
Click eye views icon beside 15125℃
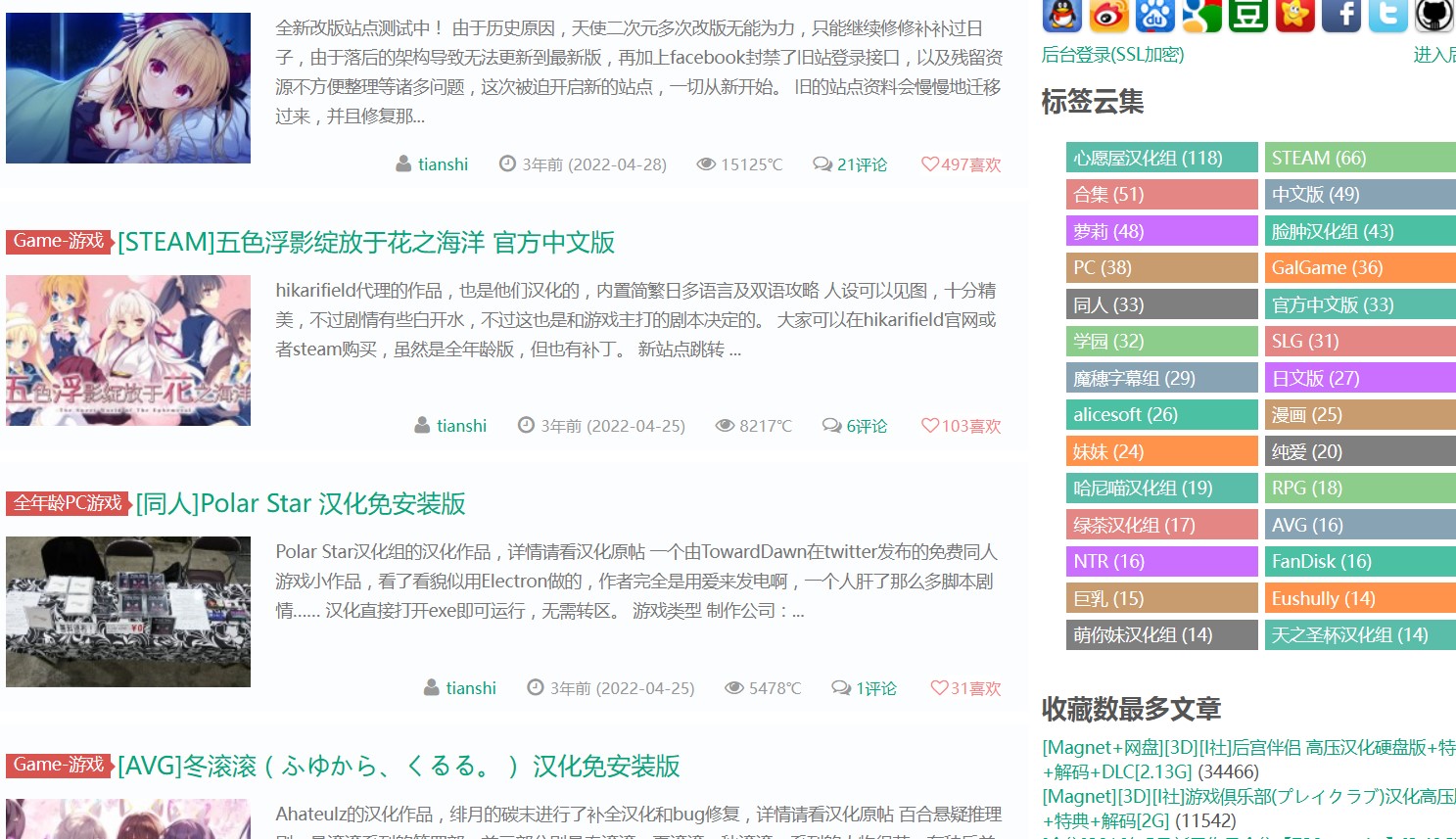pyautogui.click(x=706, y=164)
